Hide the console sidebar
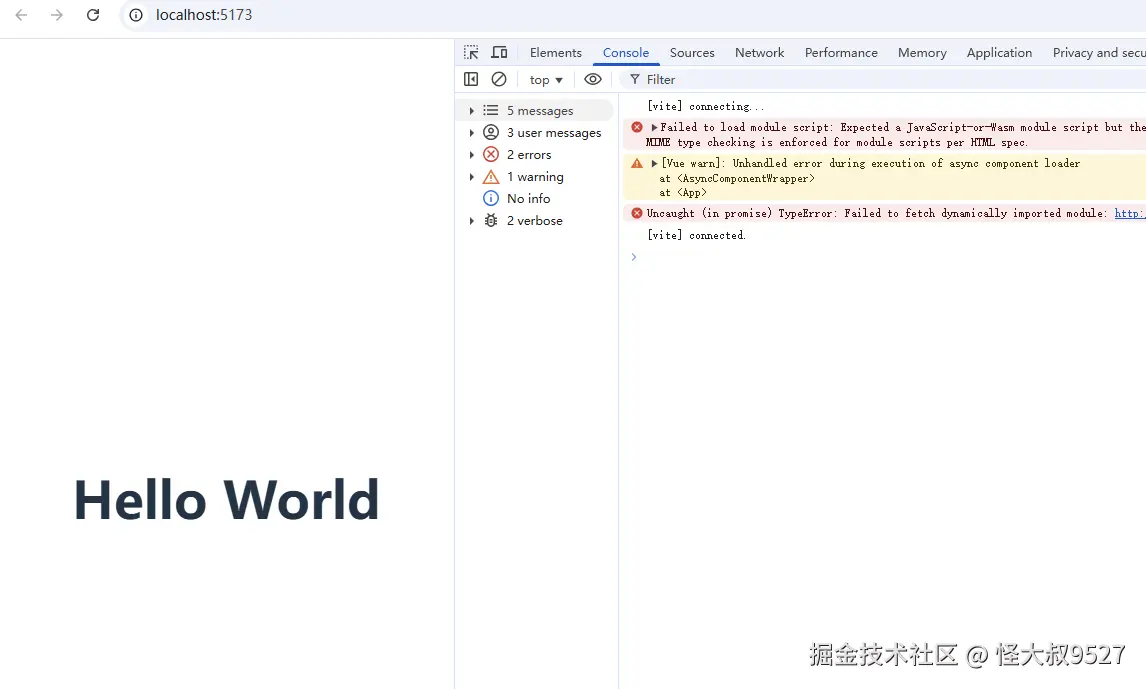1146x689 pixels. pyautogui.click(x=471, y=79)
